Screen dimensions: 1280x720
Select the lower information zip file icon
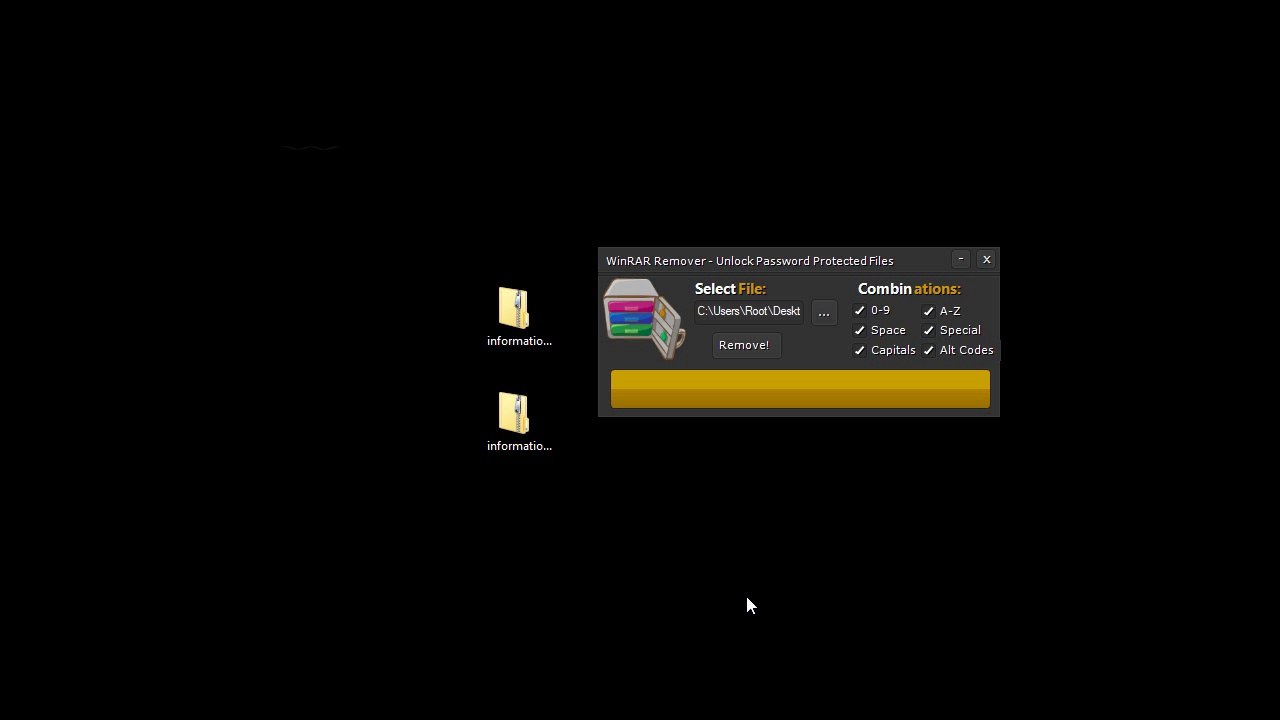pyautogui.click(x=514, y=413)
